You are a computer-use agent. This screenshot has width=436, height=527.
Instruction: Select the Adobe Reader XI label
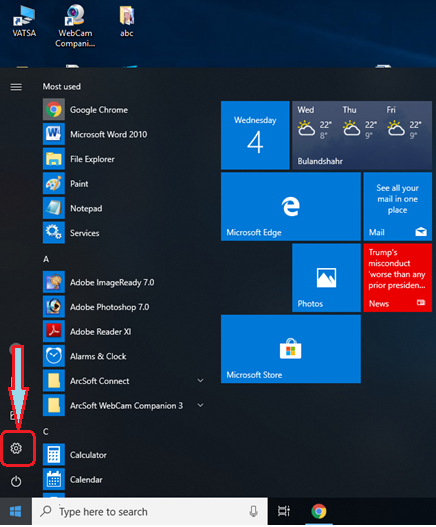[101, 332]
